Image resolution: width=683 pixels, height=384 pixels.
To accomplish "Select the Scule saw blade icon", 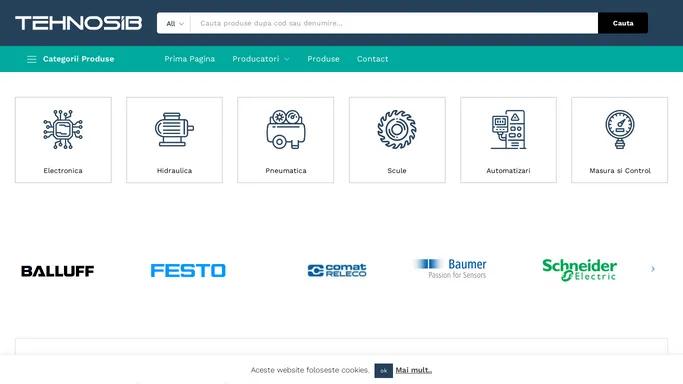I will click(x=397, y=129).
